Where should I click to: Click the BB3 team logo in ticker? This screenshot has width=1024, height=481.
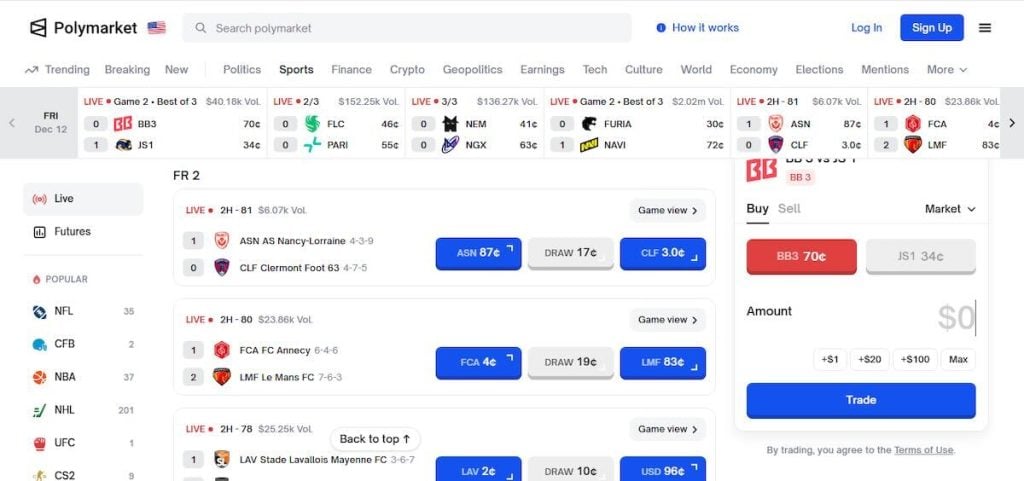coord(123,123)
